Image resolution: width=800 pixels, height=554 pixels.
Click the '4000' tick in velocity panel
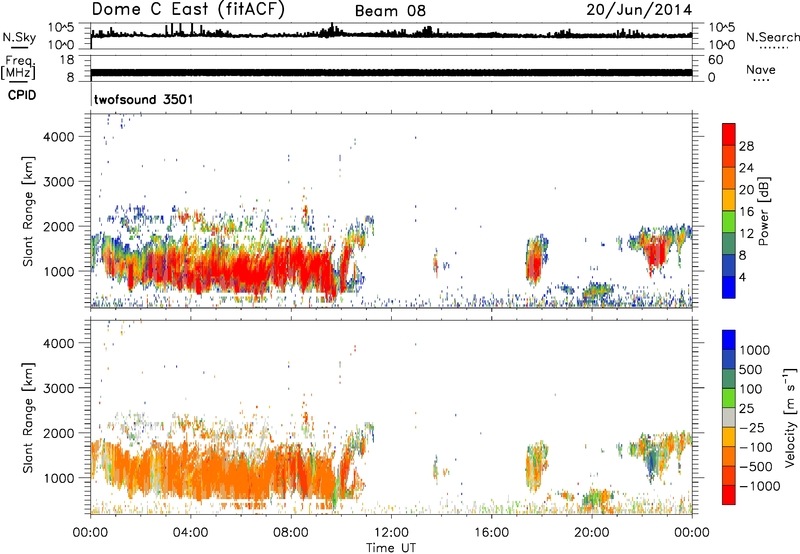pyautogui.click(x=58, y=343)
